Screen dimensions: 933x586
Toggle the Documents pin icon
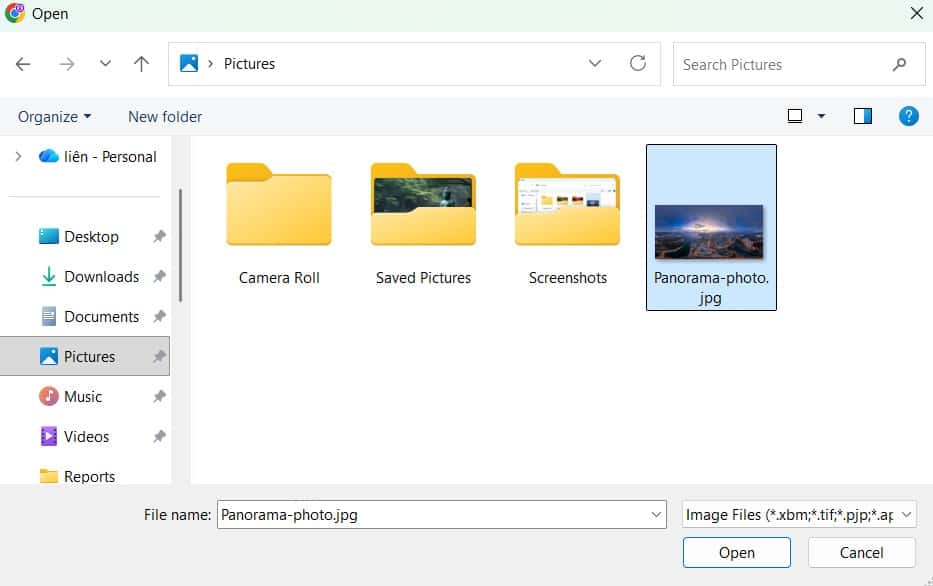(159, 316)
